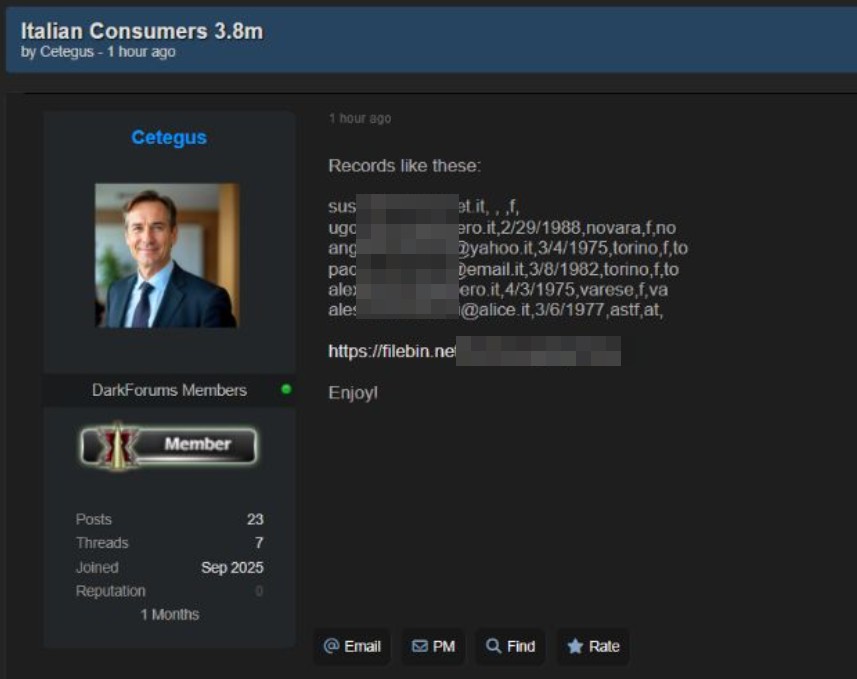The image size is (857, 679).
Task: Click the post timestamp 1 hour ago
Action: tap(360, 118)
